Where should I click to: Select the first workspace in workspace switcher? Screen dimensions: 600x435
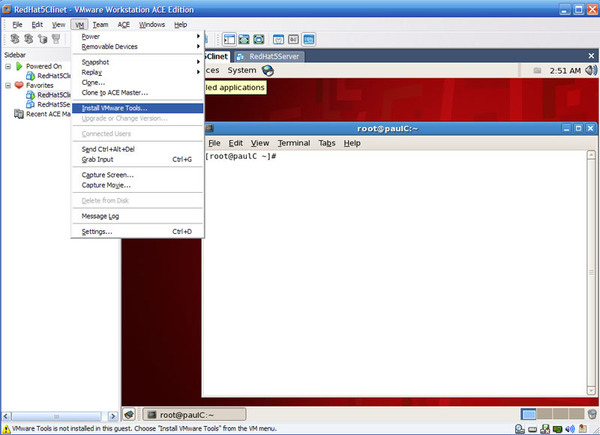[529, 414]
